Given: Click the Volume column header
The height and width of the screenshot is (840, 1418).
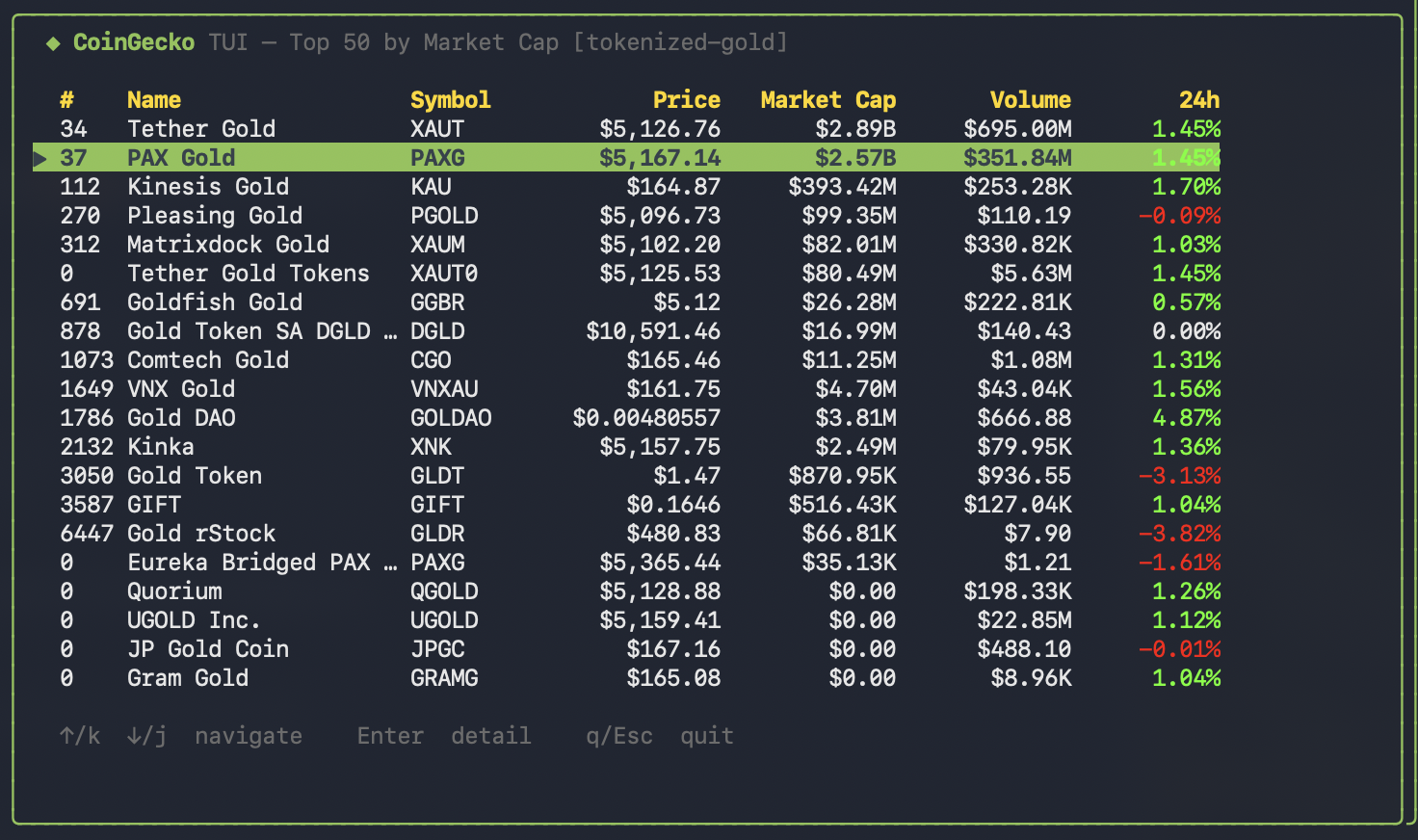Looking at the screenshot, I should pyautogui.click(x=1031, y=100).
